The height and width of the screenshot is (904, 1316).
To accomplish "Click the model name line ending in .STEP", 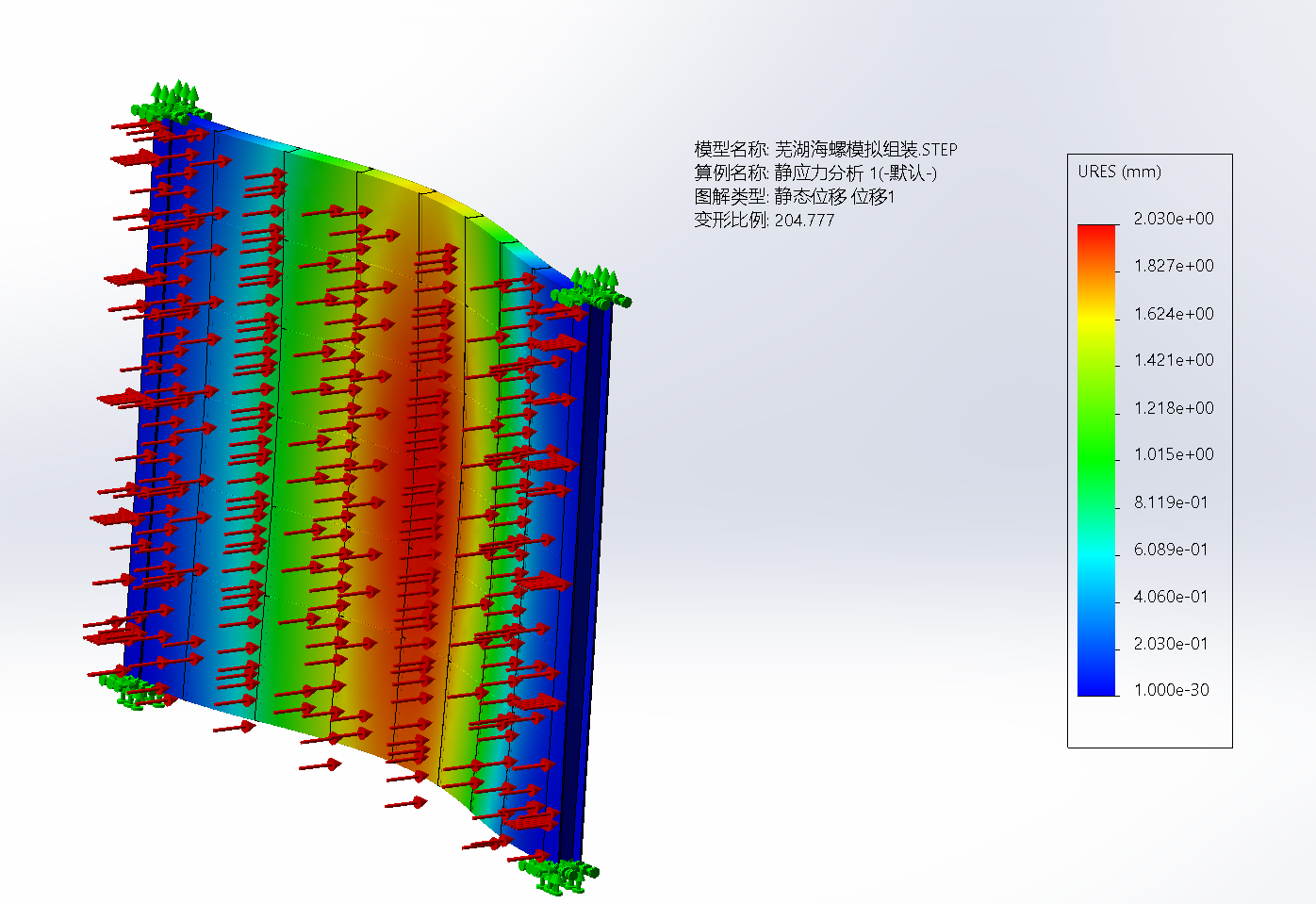I will (x=825, y=150).
